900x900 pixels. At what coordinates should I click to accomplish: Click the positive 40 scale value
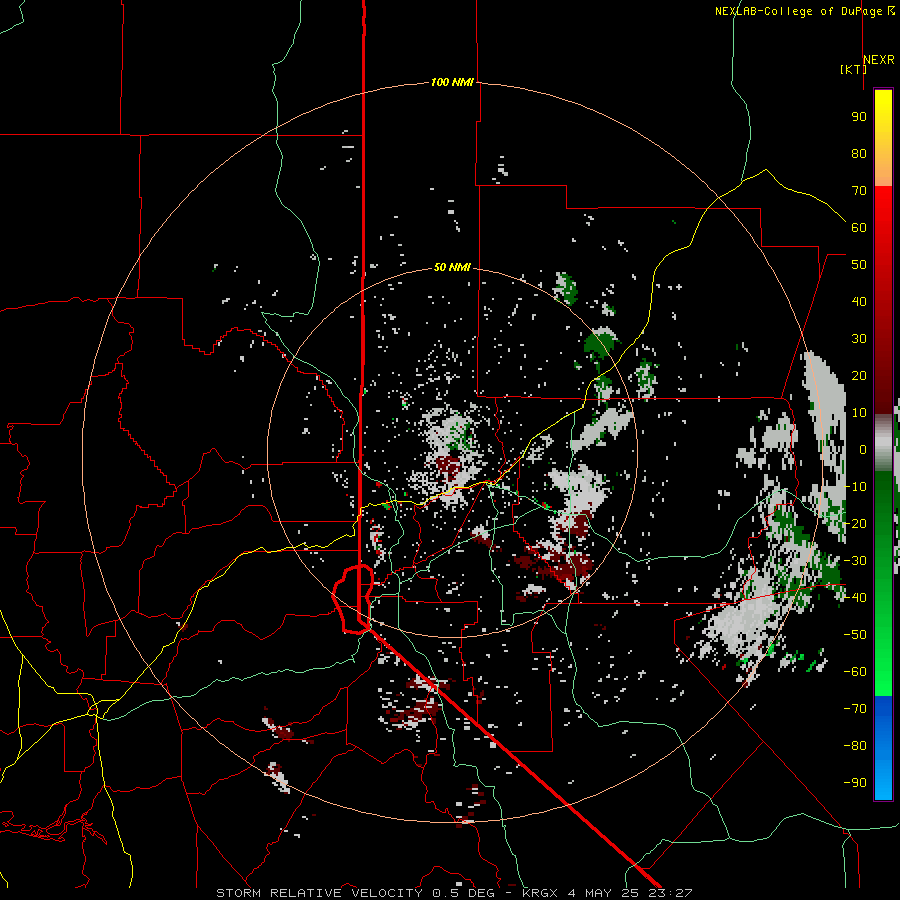859,301
